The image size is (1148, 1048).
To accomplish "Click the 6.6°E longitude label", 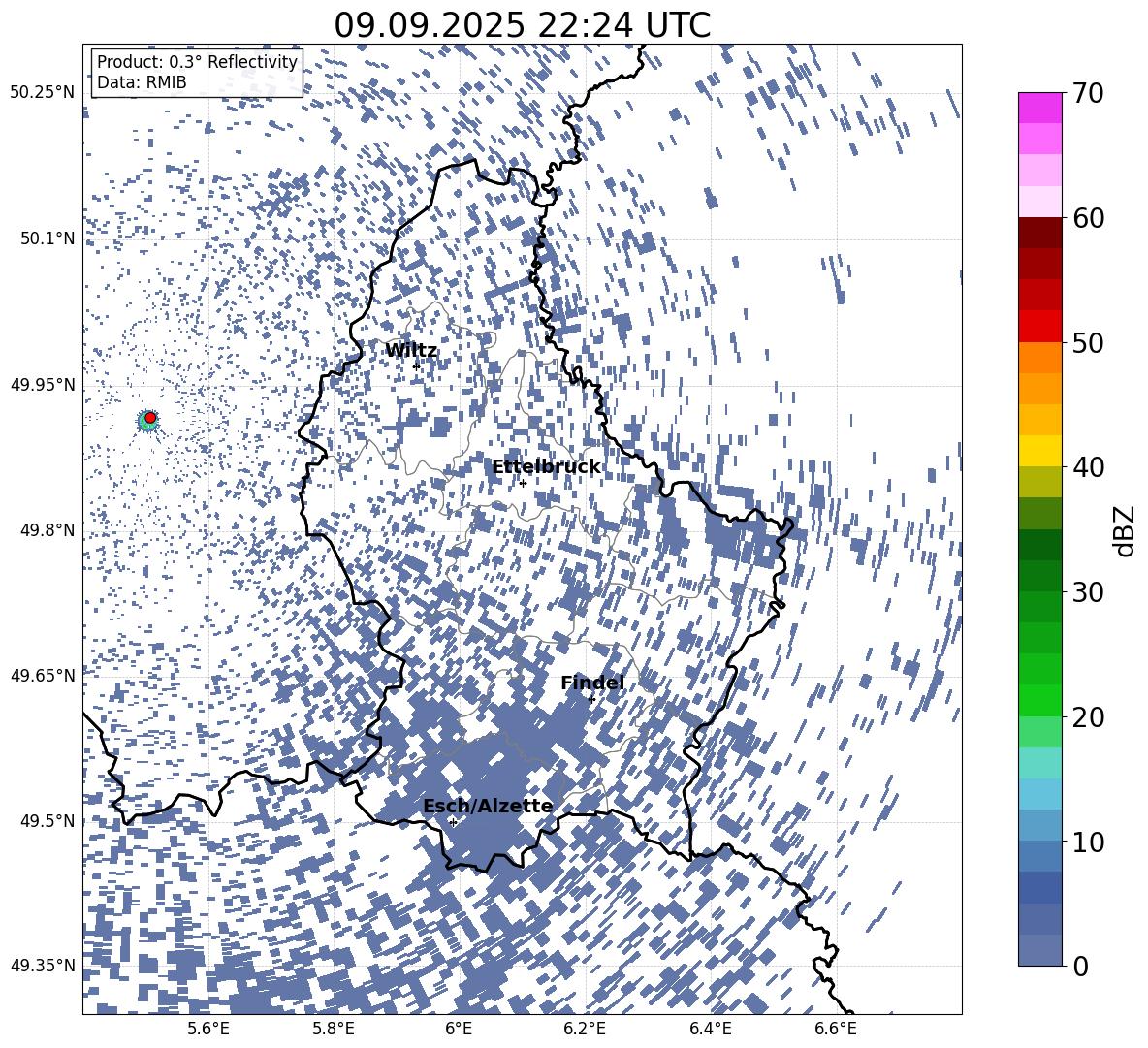I will pyautogui.click(x=836, y=1029).
